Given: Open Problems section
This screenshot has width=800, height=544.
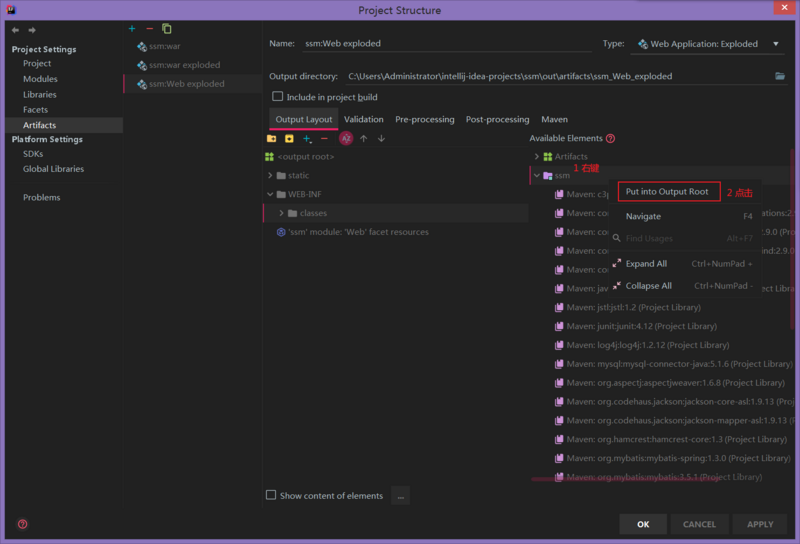Looking at the screenshot, I should coord(41,197).
